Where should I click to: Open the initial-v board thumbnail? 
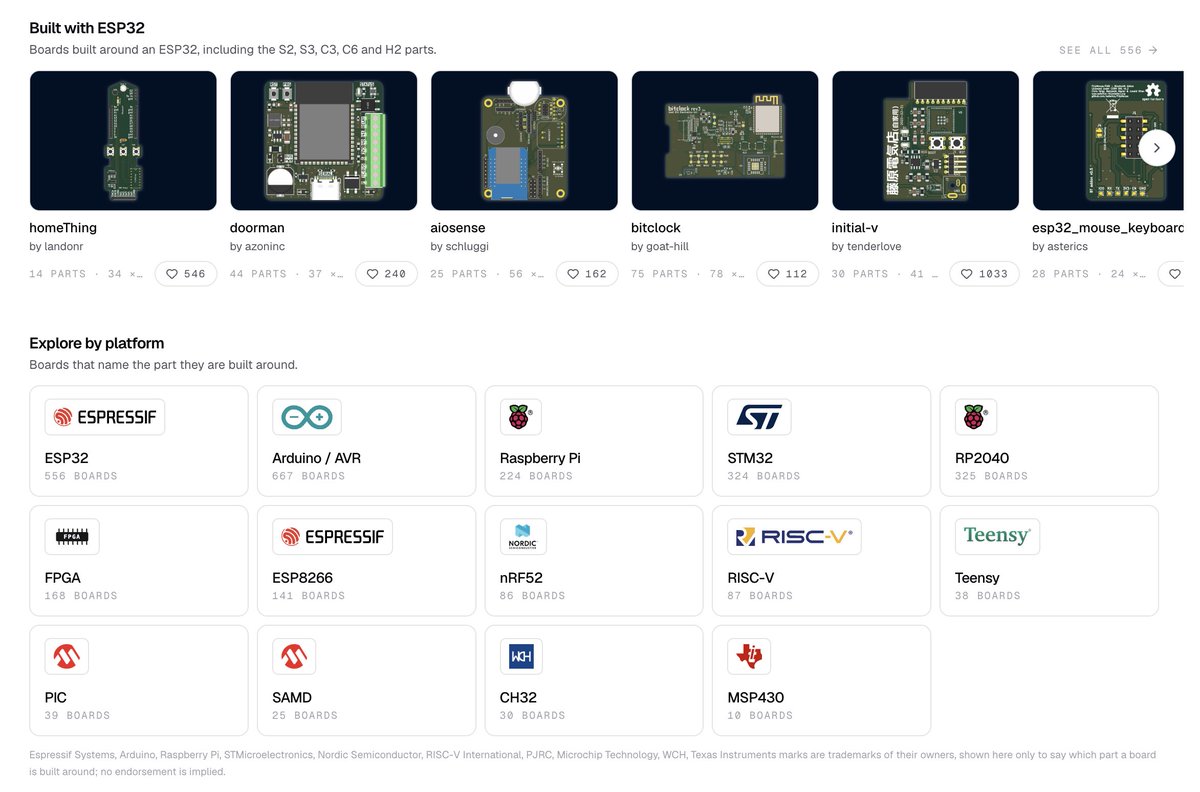(x=925, y=140)
